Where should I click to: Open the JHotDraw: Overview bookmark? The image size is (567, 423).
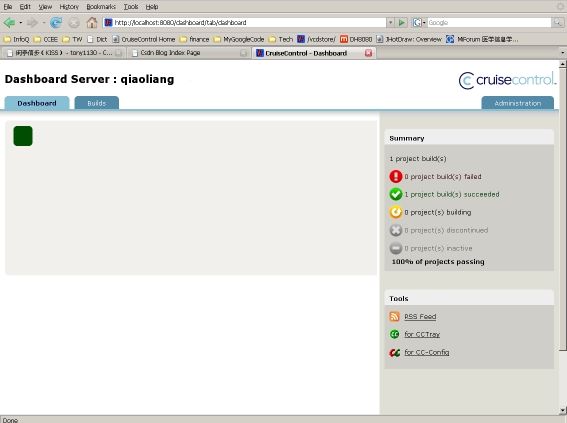[409, 39]
